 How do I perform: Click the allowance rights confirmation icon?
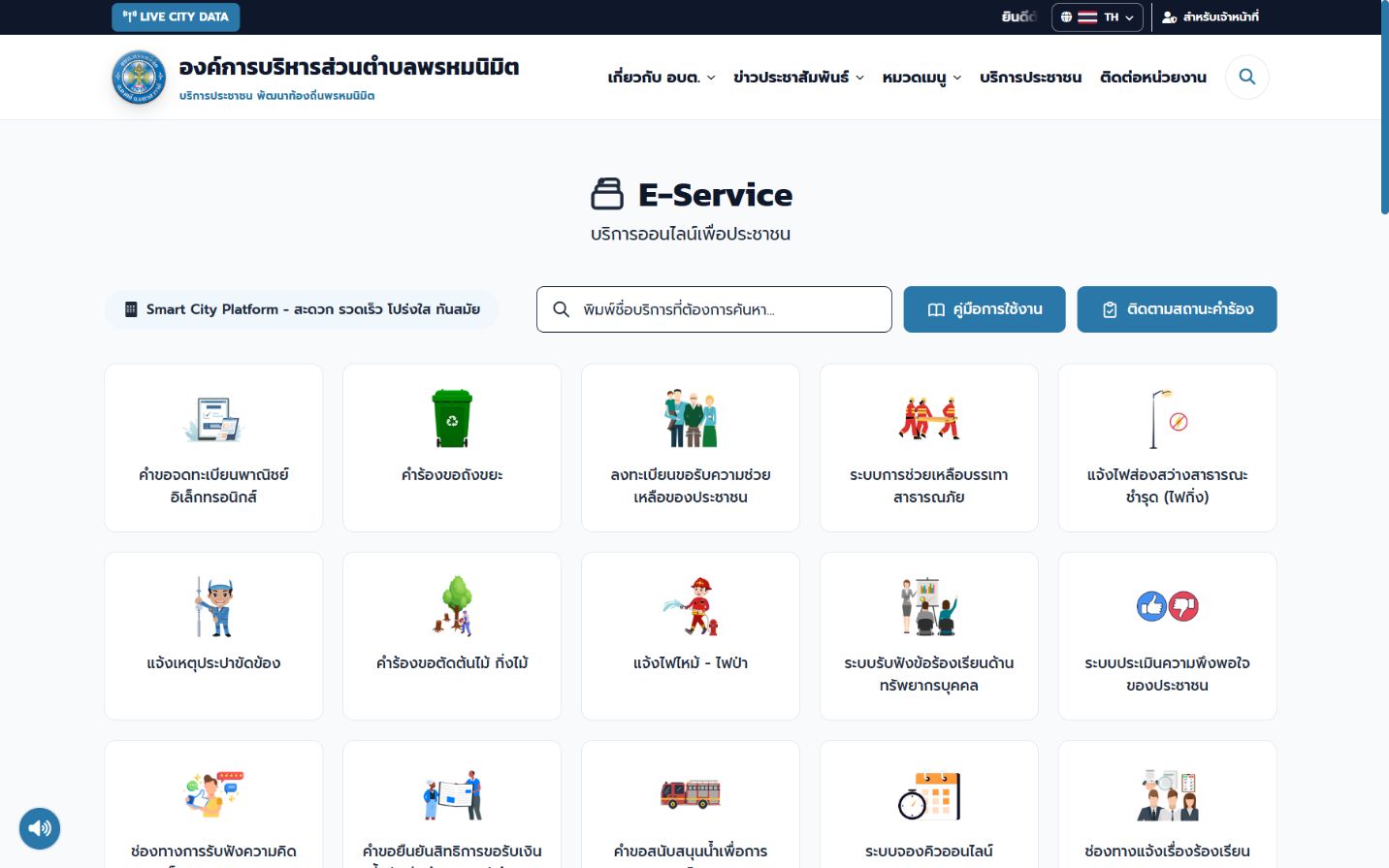click(452, 795)
